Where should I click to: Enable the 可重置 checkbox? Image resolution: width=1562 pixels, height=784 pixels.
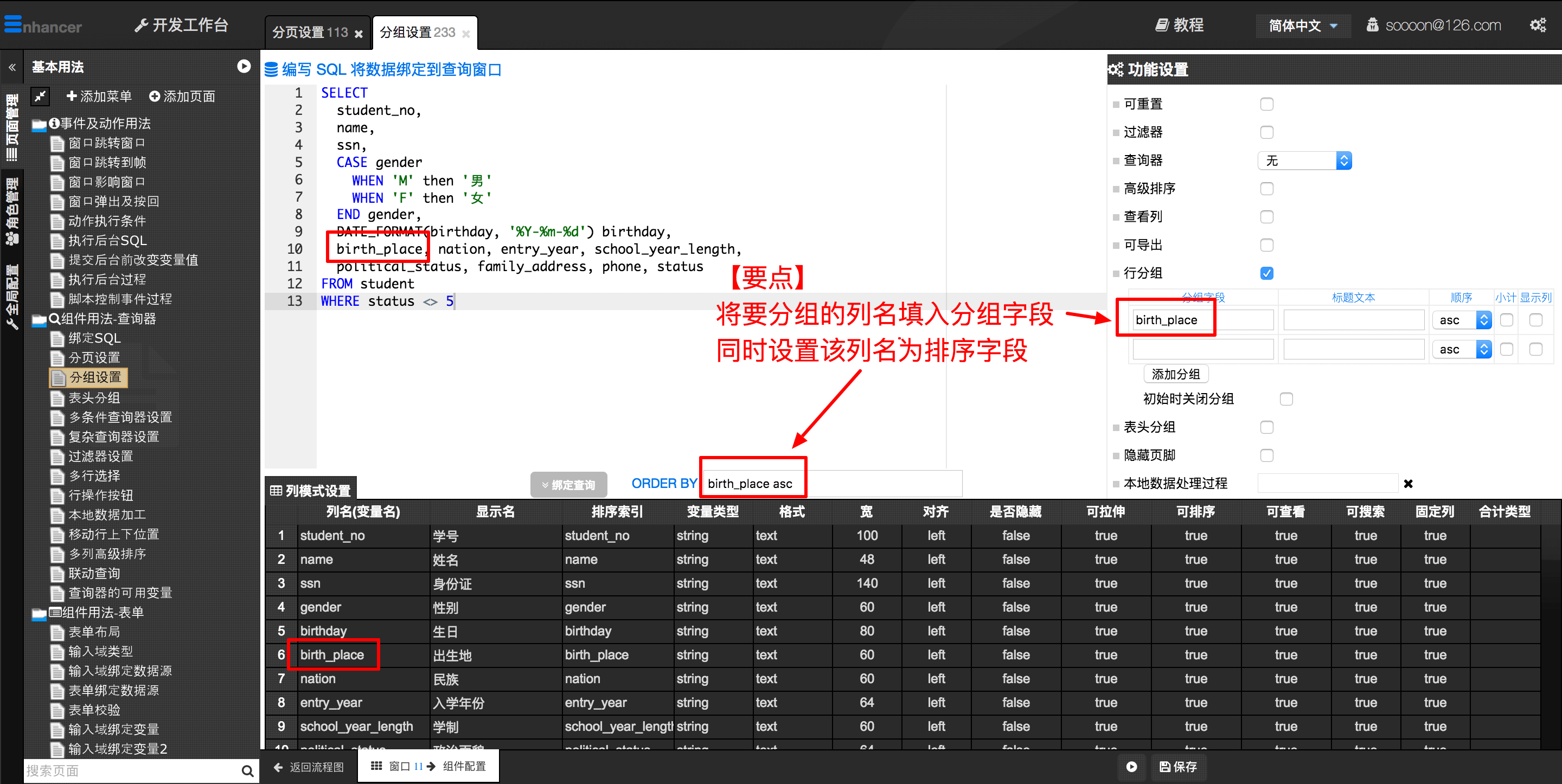1267,104
